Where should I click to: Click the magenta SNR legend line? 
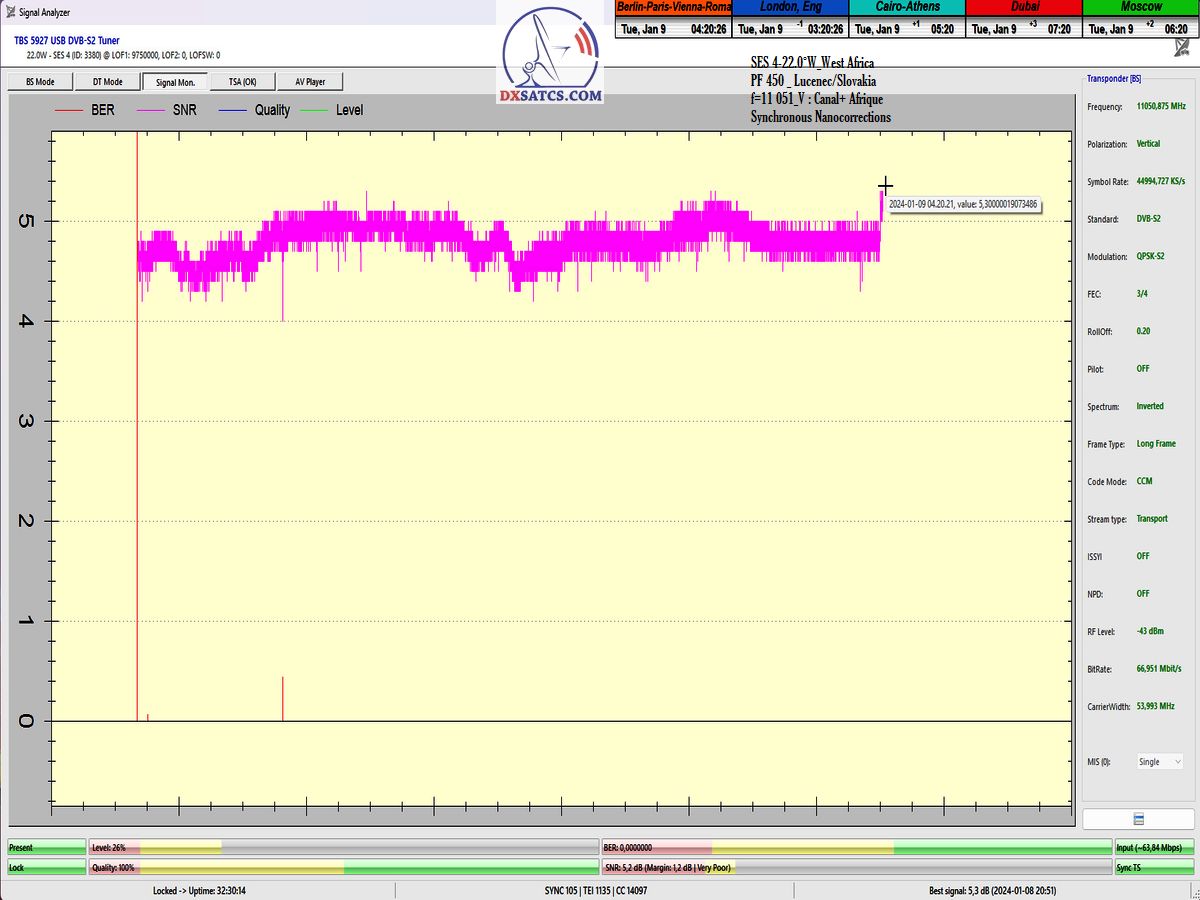(153, 110)
